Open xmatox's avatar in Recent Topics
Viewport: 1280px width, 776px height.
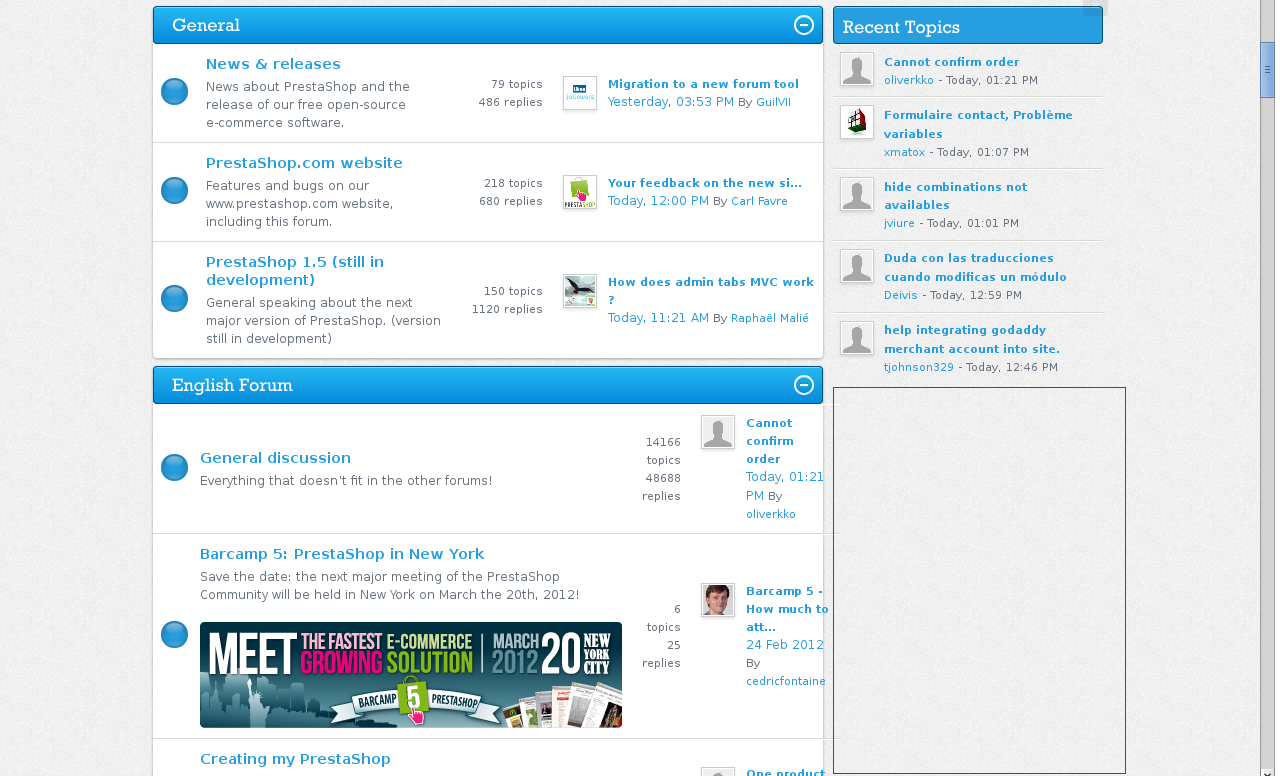click(857, 122)
